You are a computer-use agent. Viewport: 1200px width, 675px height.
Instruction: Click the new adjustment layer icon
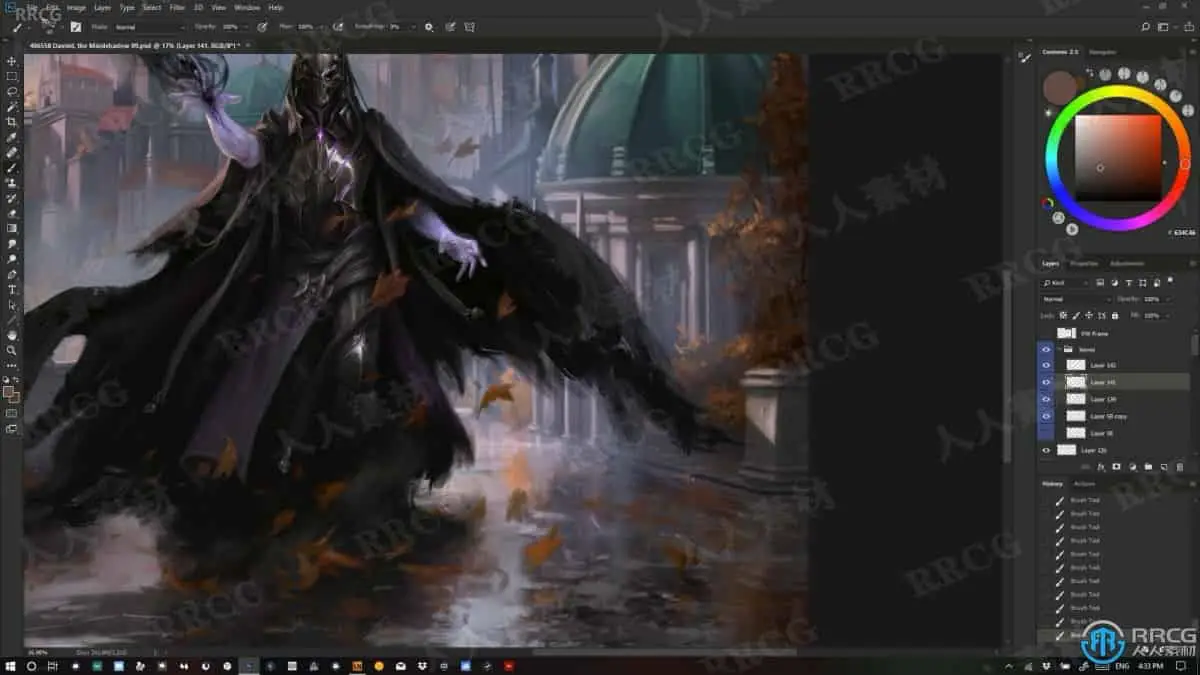pyautogui.click(x=1132, y=467)
